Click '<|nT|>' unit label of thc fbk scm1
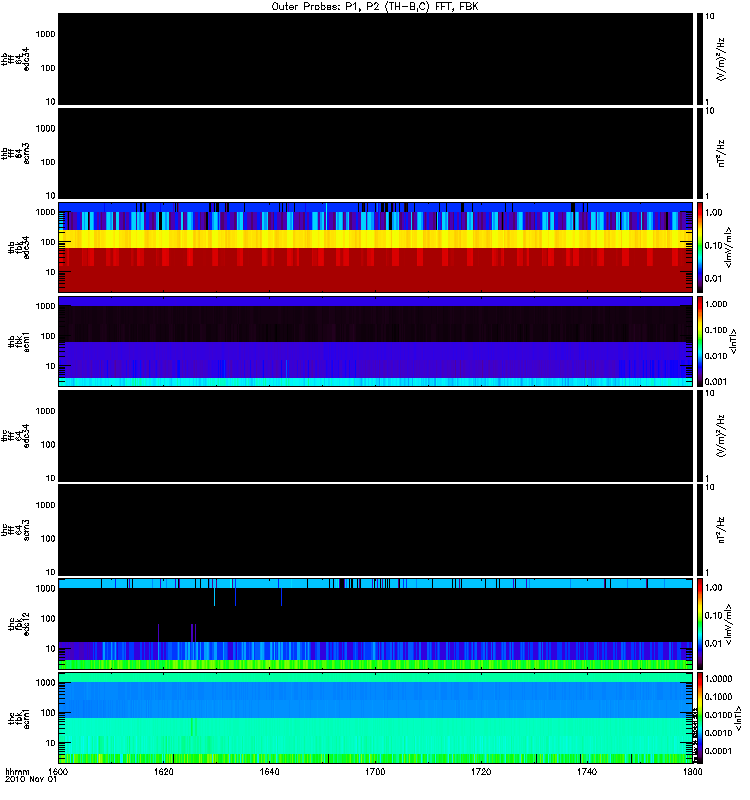The height and width of the screenshot is (800, 750). pyautogui.click(x=739, y=718)
